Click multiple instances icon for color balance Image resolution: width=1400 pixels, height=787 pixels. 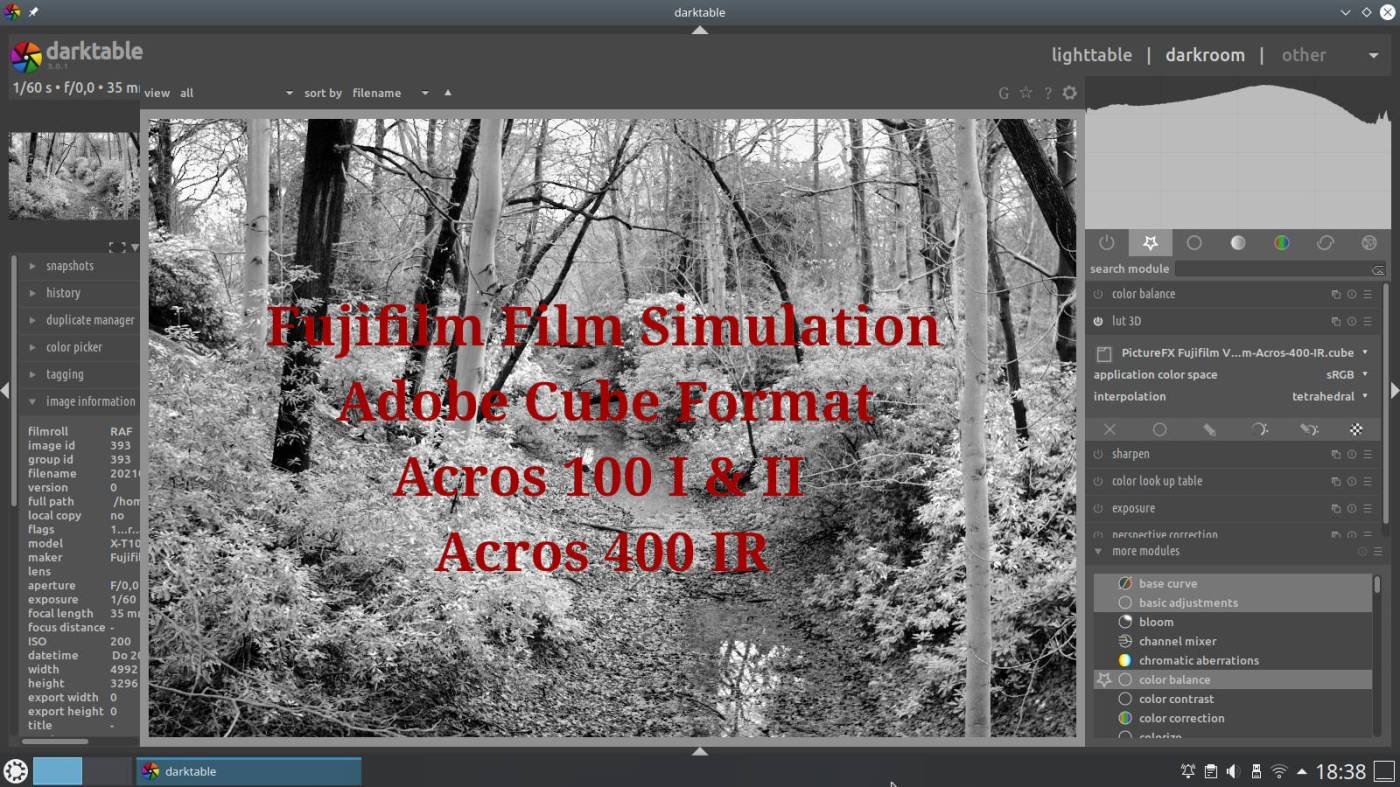coord(1335,294)
